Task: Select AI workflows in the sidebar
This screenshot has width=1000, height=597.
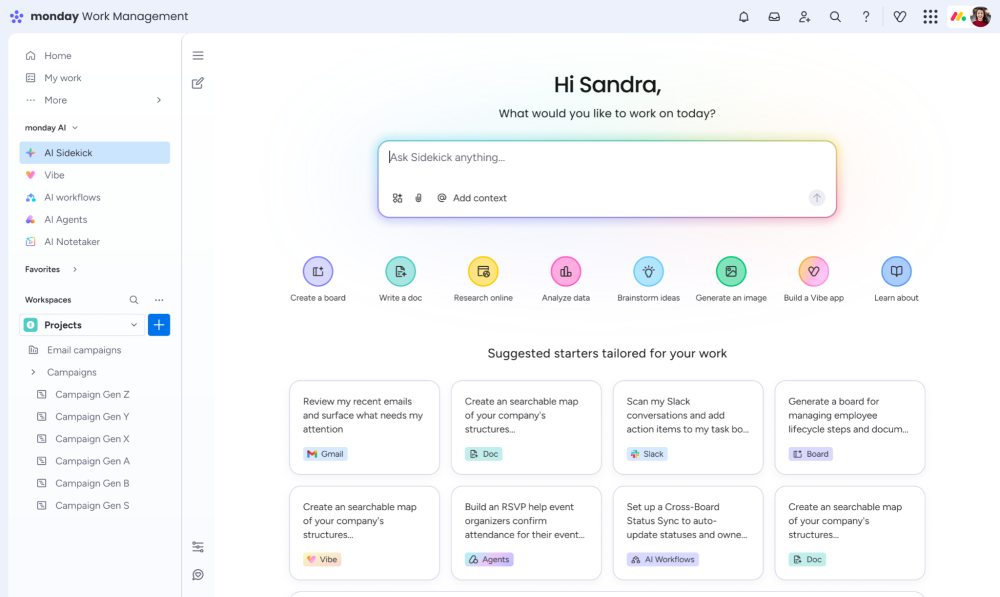Action: [x=72, y=197]
